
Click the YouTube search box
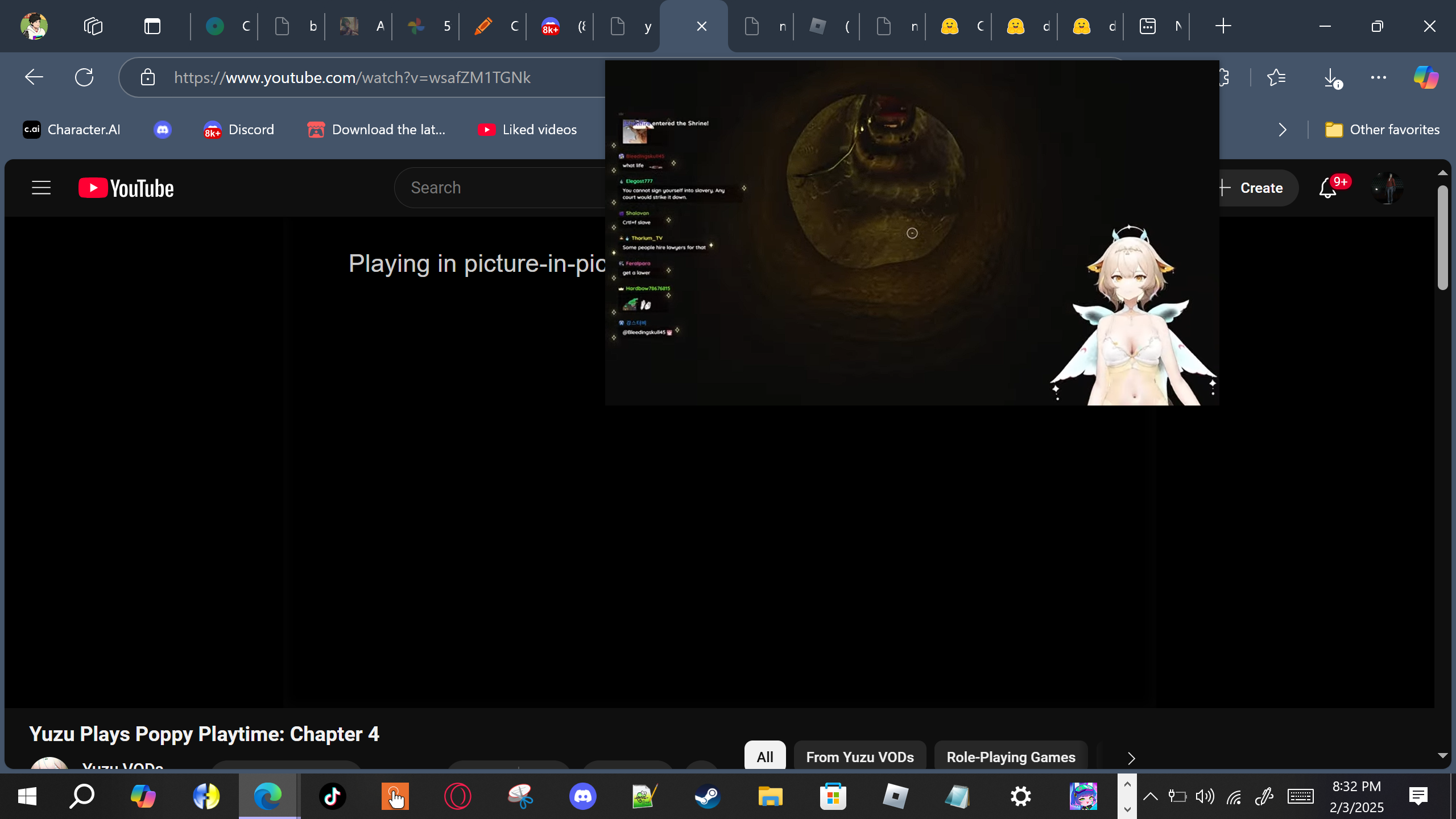[500, 188]
